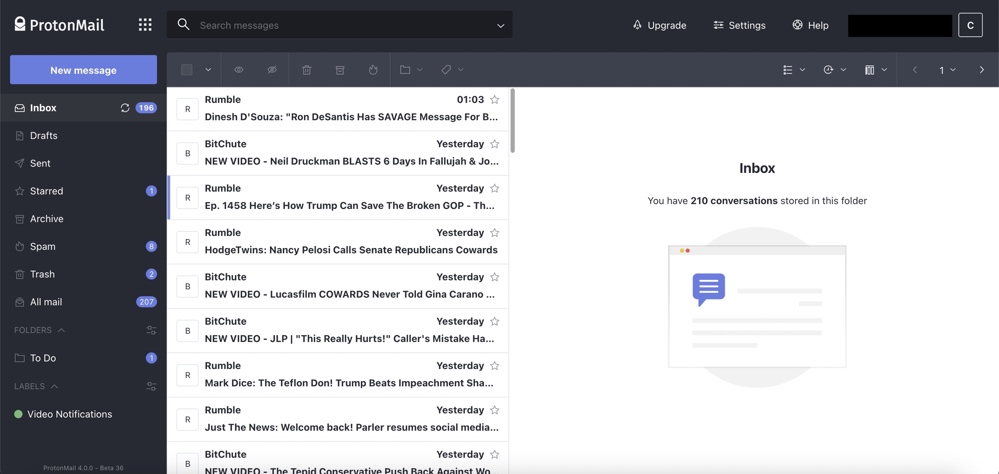Open the filter list dropdown
Image resolution: width=999 pixels, height=474 pixels.
pyautogui.click(x=794, y=70)
